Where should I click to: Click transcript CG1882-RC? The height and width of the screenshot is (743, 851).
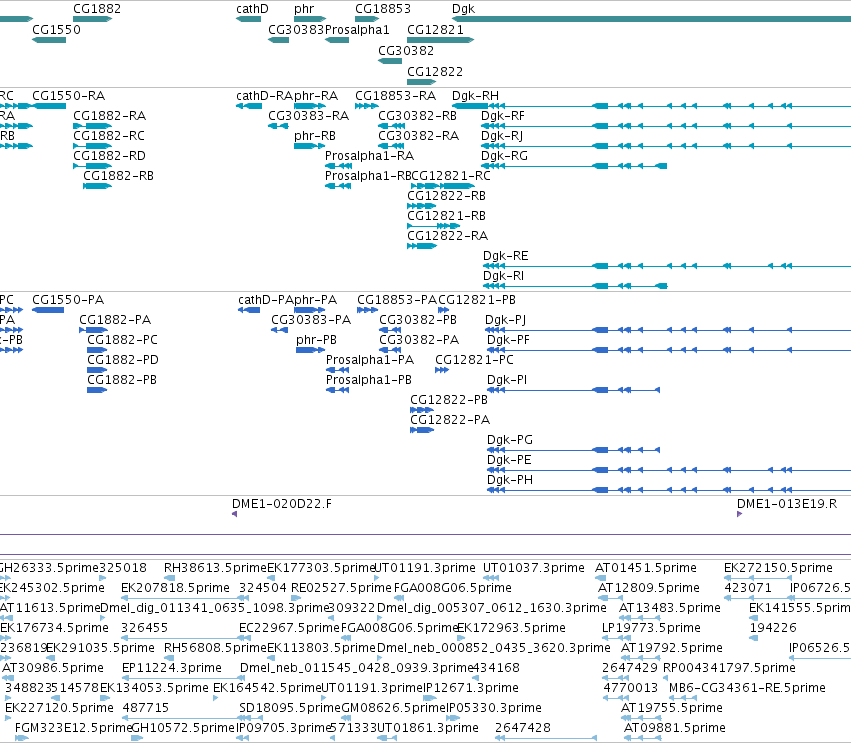click(x=92, y=146)
